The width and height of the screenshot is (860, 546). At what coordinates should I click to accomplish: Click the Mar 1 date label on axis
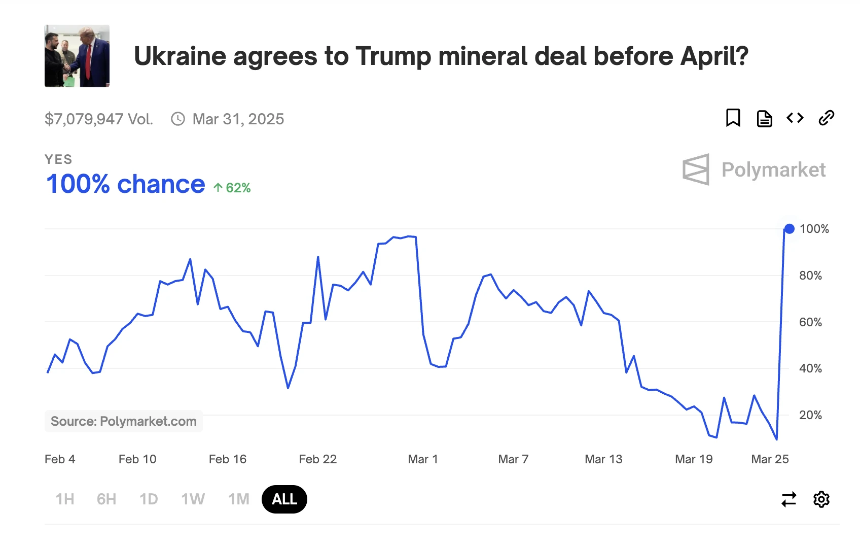click(x=423, y=459)
